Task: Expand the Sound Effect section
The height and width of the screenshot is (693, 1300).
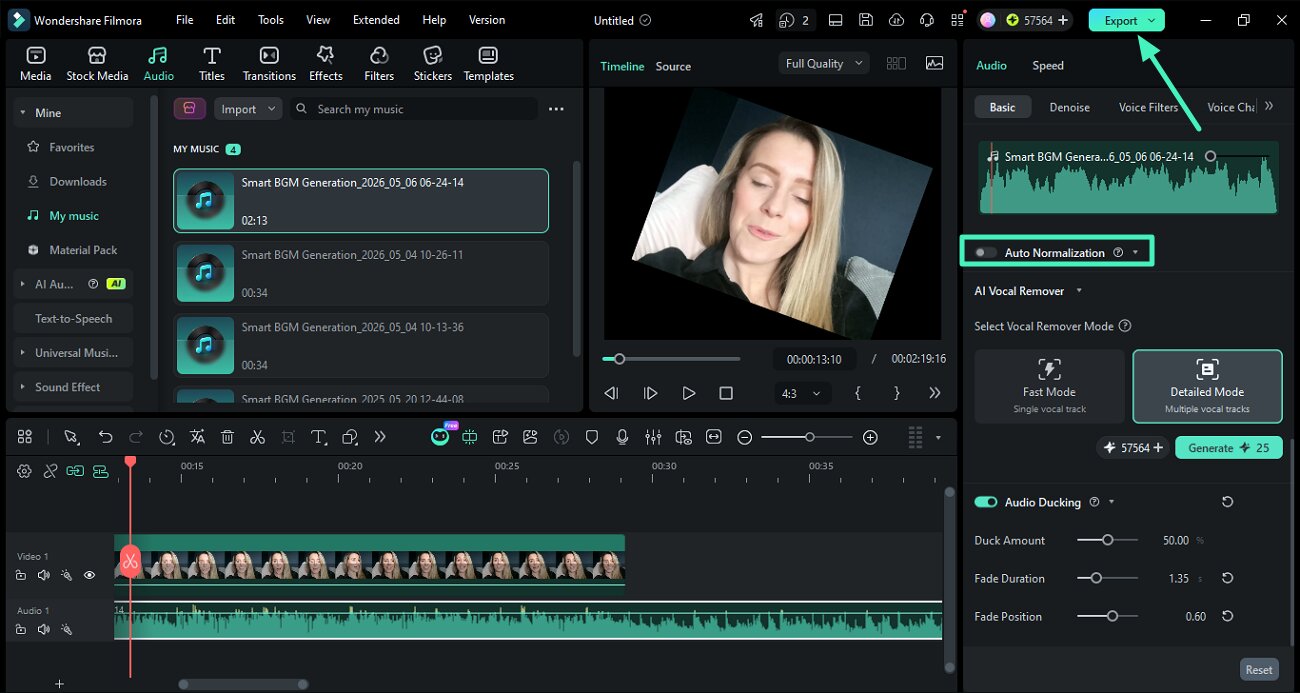Action: click(22, 387)
